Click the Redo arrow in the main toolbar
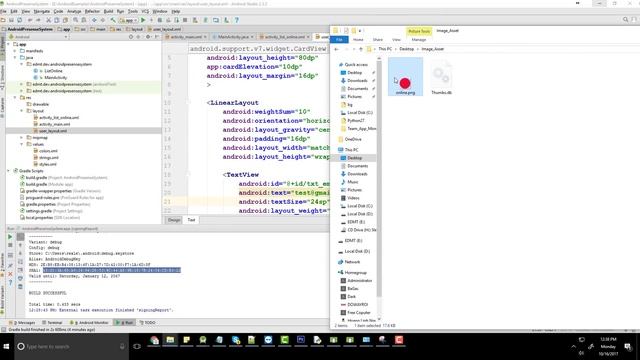 [x=38, y=20]
